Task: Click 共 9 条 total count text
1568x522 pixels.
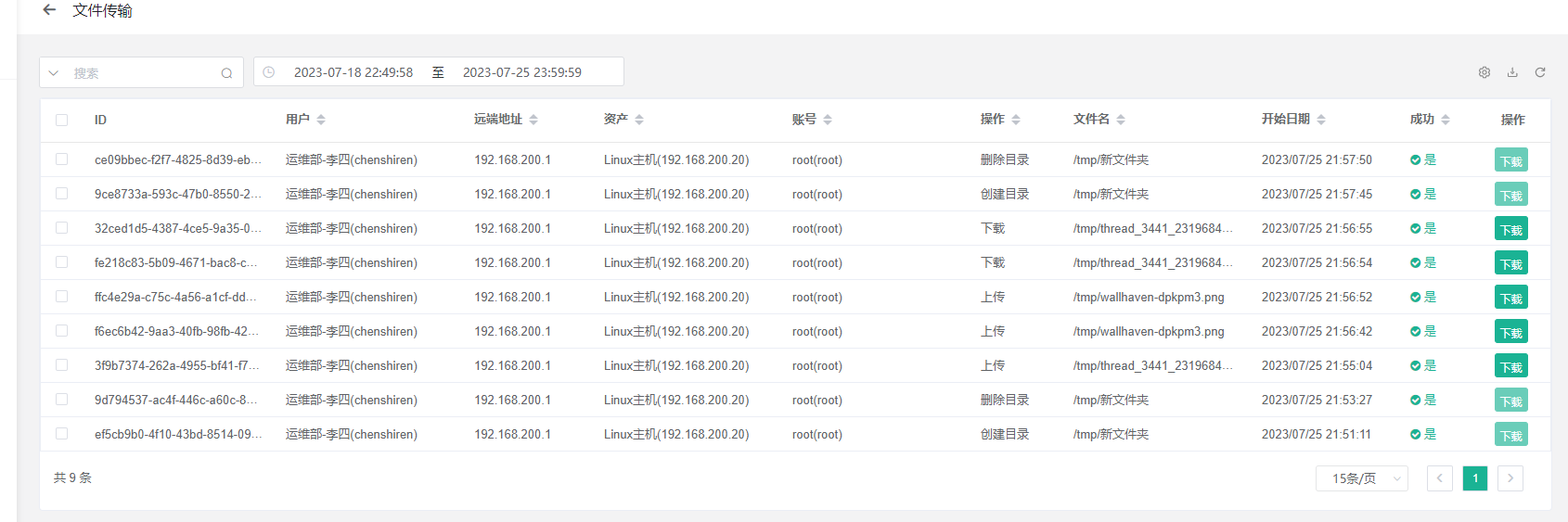Action: pyautogui.click(x=72, y=477)
